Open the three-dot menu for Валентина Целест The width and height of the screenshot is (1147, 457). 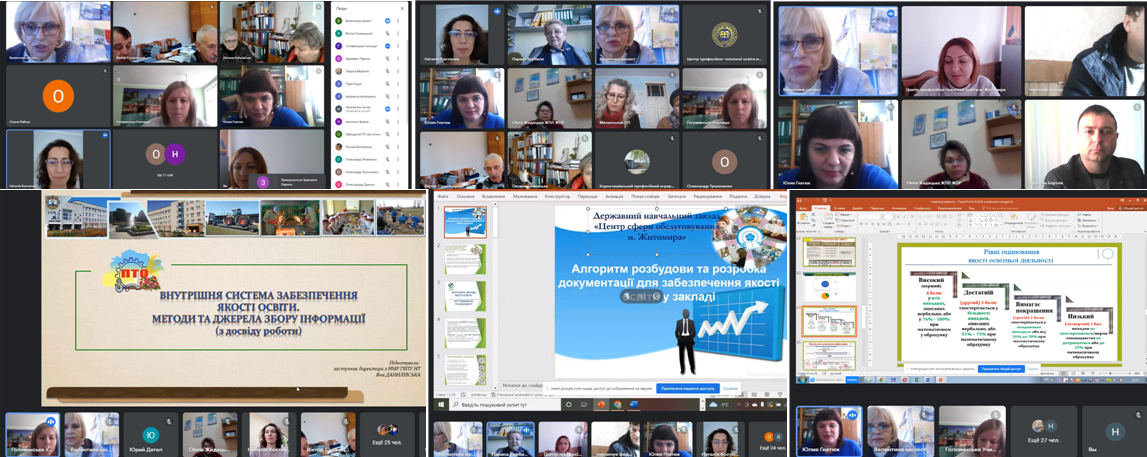(x=398, y=21)
